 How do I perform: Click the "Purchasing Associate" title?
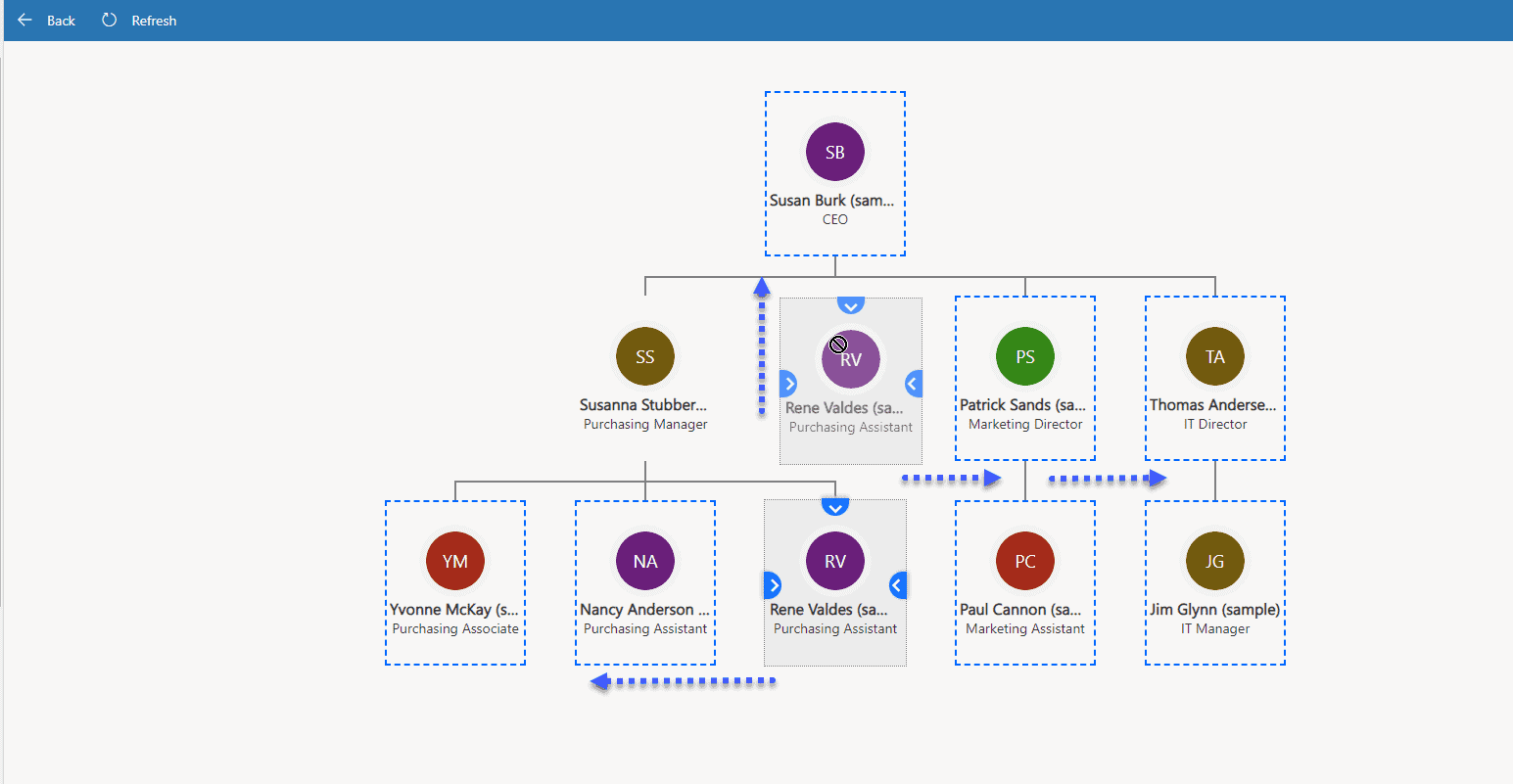(455, 629)
